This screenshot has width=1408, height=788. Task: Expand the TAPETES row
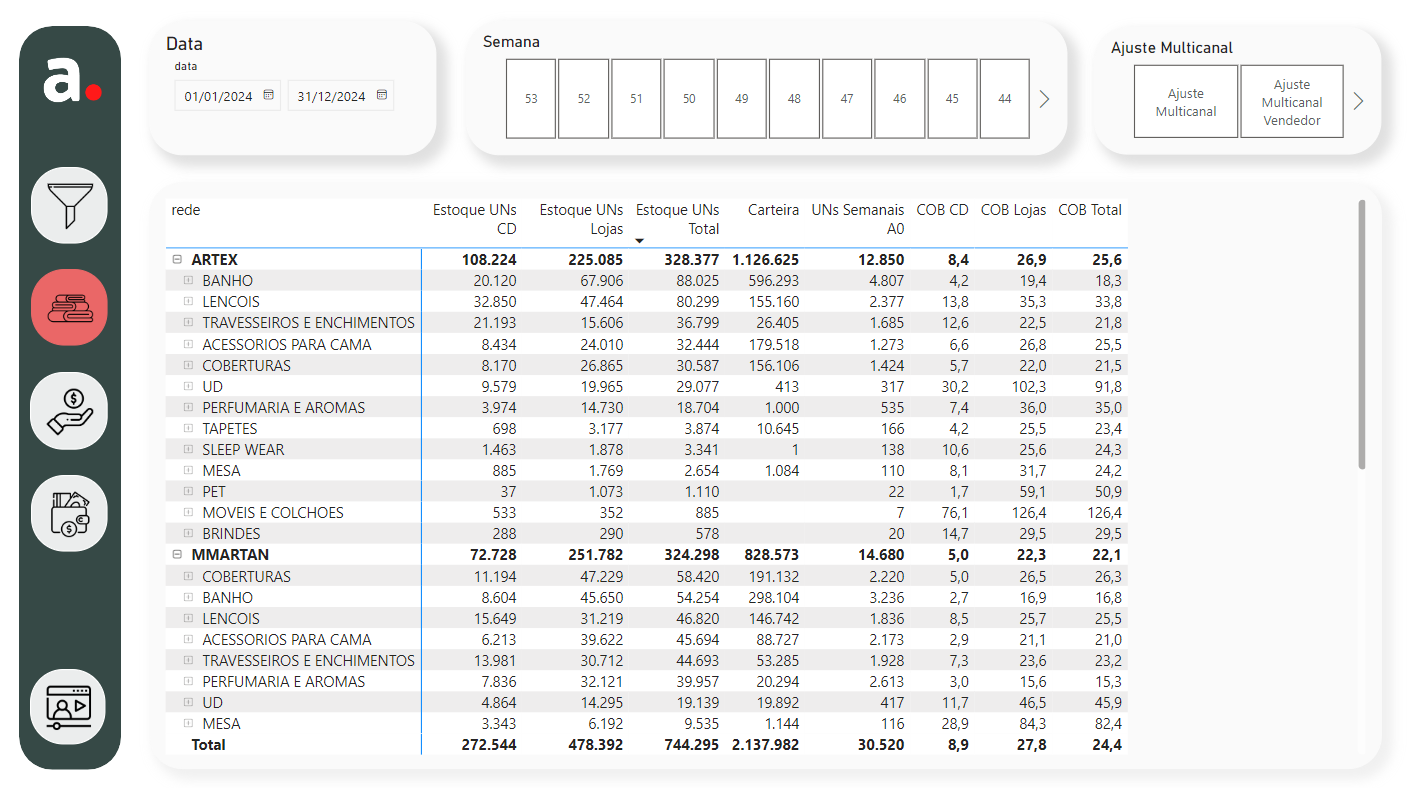(x=188, y=428)
